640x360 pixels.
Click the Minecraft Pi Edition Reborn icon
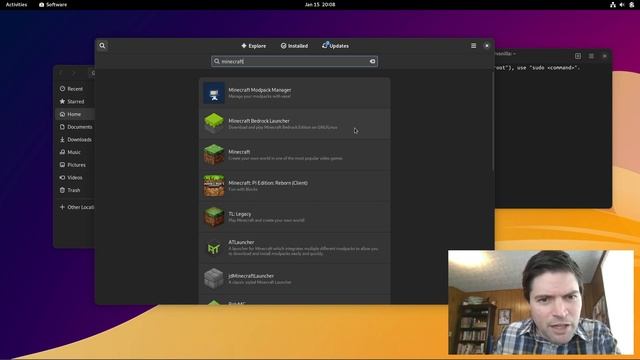coord(214,186)
